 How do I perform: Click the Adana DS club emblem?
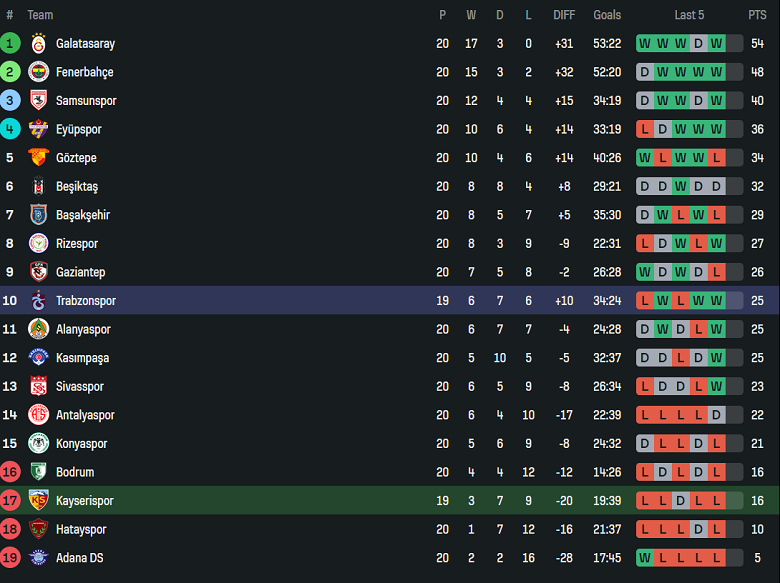pyautogui.click(x=39, y=558)
